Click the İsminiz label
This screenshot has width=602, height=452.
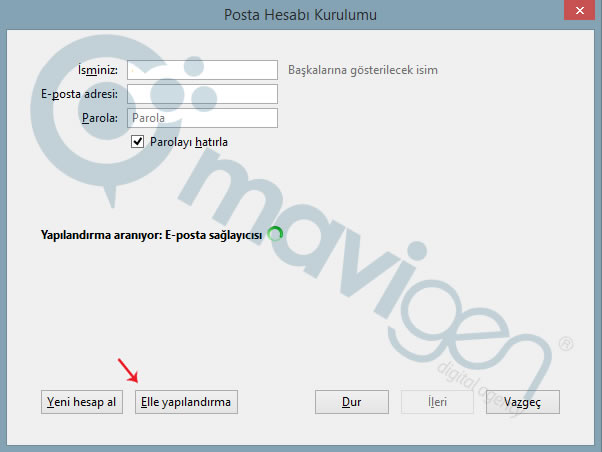[x=98, y=70]
